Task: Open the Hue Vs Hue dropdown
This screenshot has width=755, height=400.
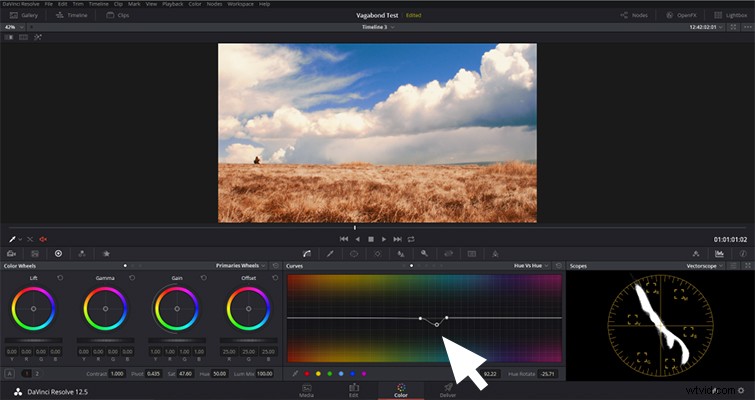Action: [x=532, y=266]
